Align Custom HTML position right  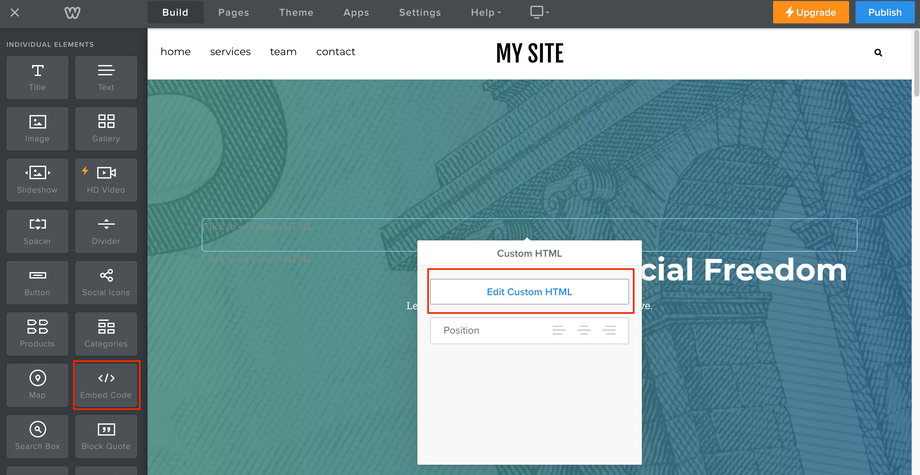tap(610, 331)
